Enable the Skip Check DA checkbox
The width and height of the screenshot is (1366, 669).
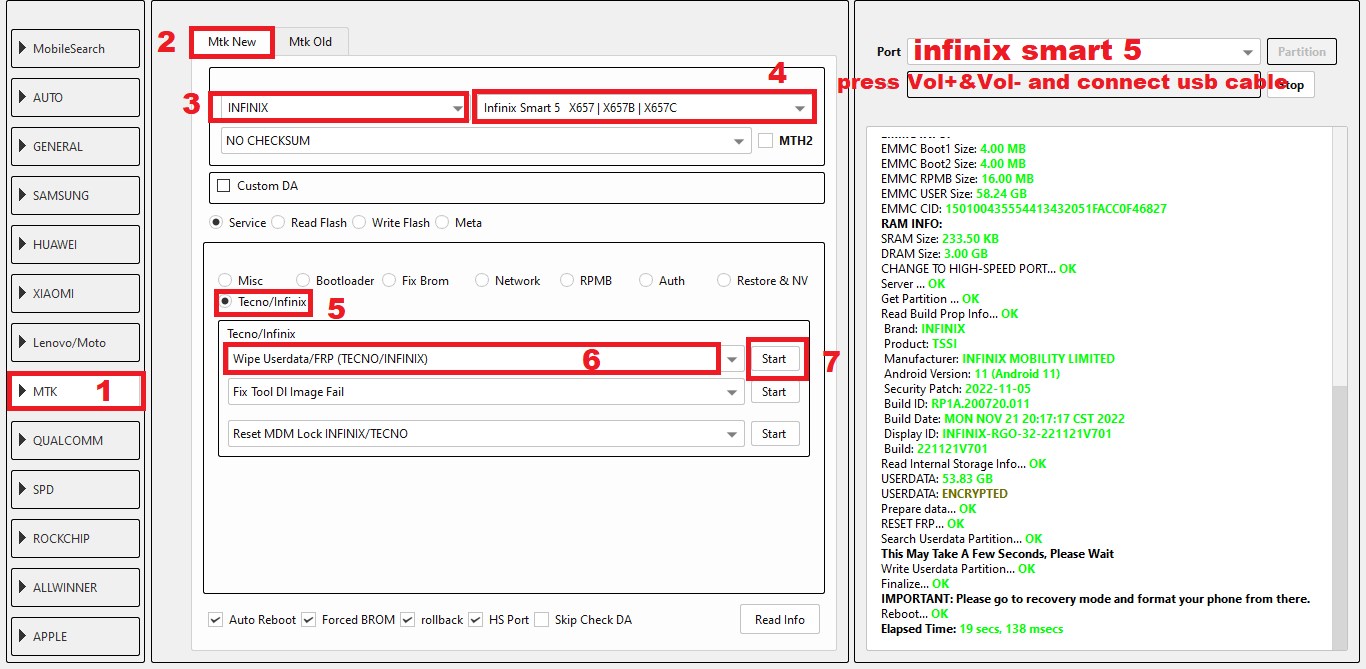[x=541, y=620]
